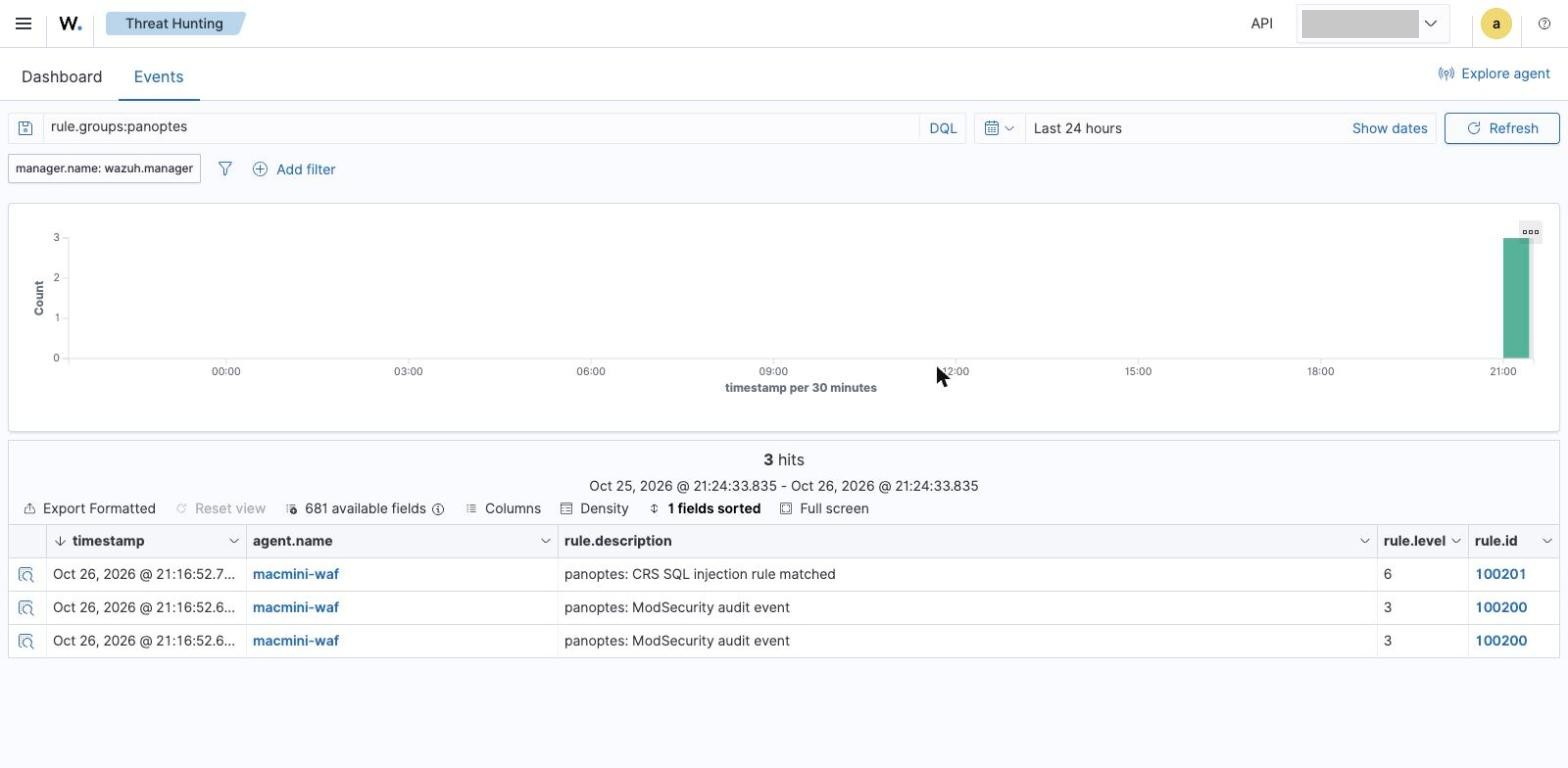Click the Wazuh logo home icon

[70, 23]
